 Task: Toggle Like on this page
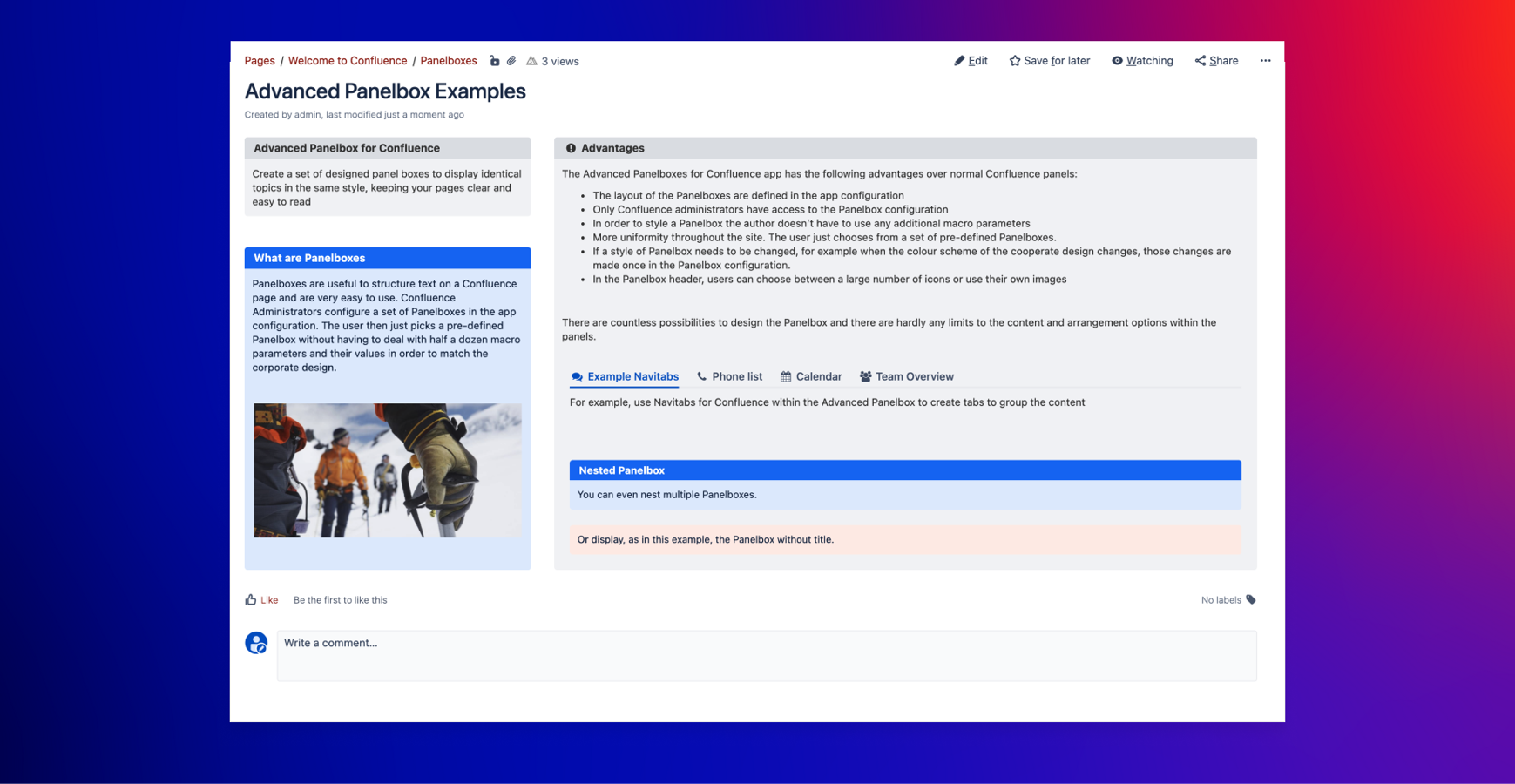tap(260, 599)
